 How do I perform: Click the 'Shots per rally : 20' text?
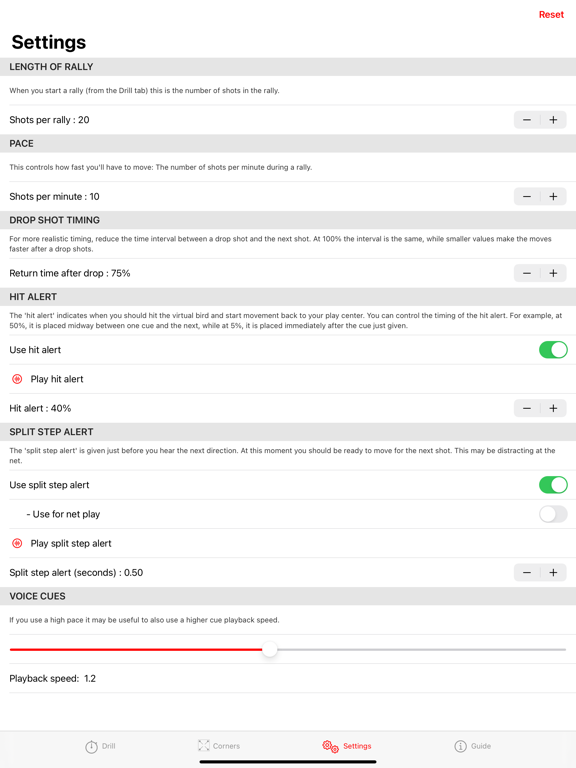(49, 120)
